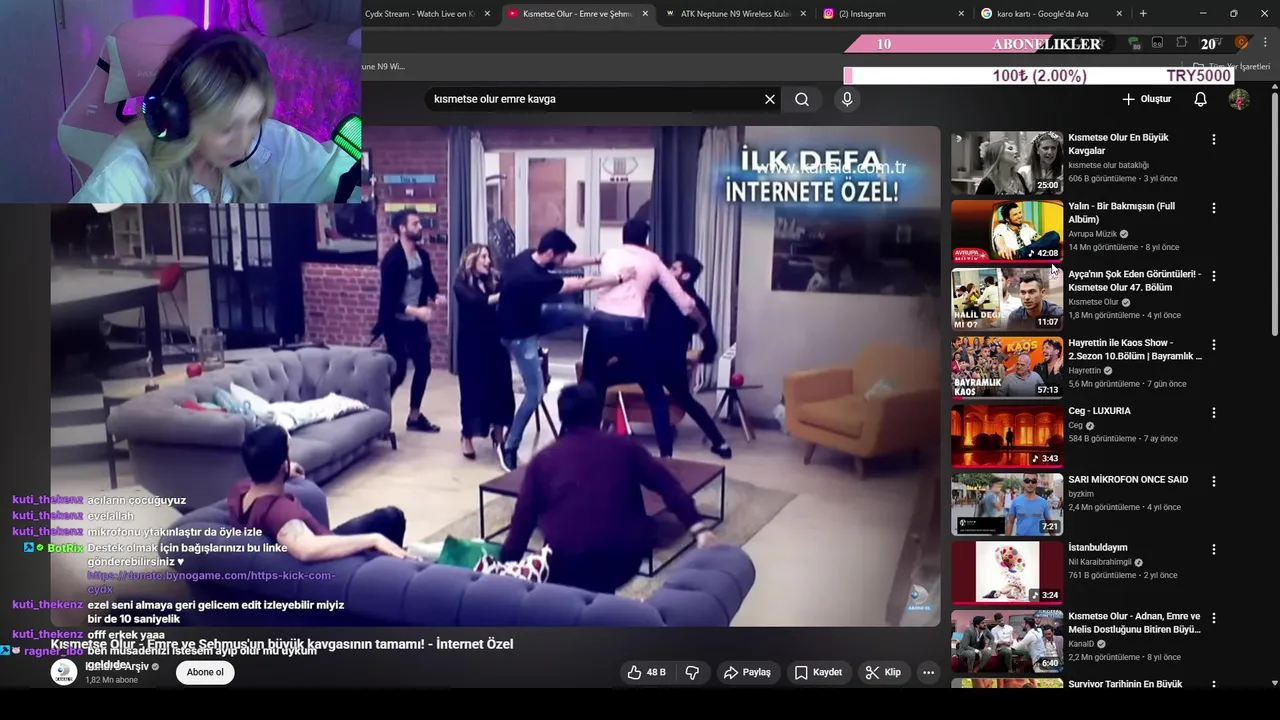
Task: Close the Instagram tab
Action: pos(961,14)
